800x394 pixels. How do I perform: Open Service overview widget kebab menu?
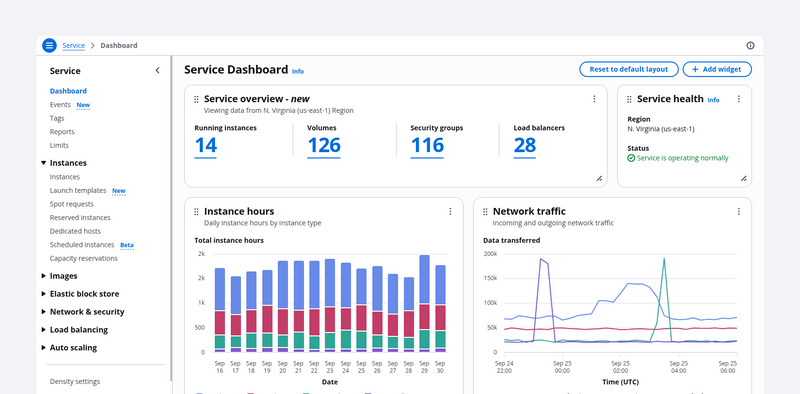point(594,99)
